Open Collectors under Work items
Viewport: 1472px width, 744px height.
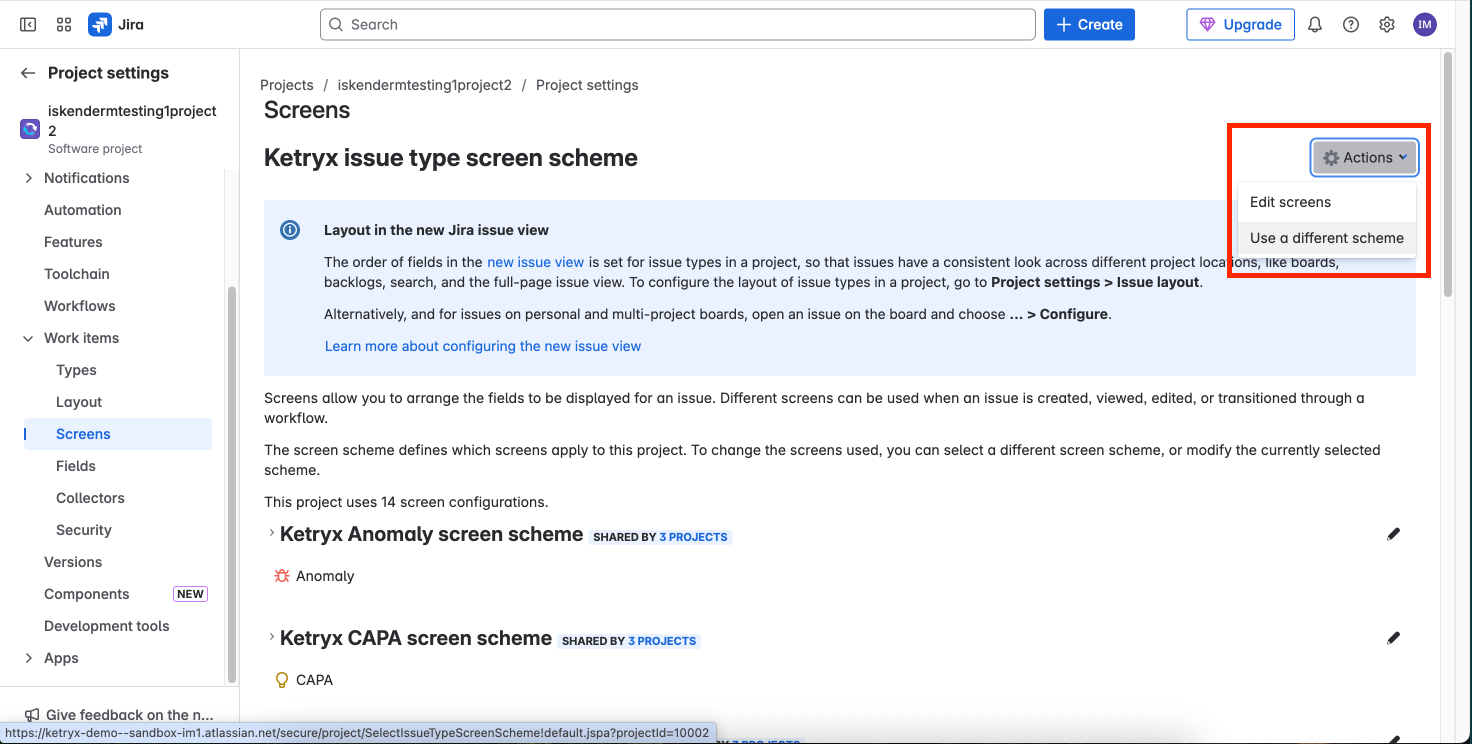click(x=90, y=498)
